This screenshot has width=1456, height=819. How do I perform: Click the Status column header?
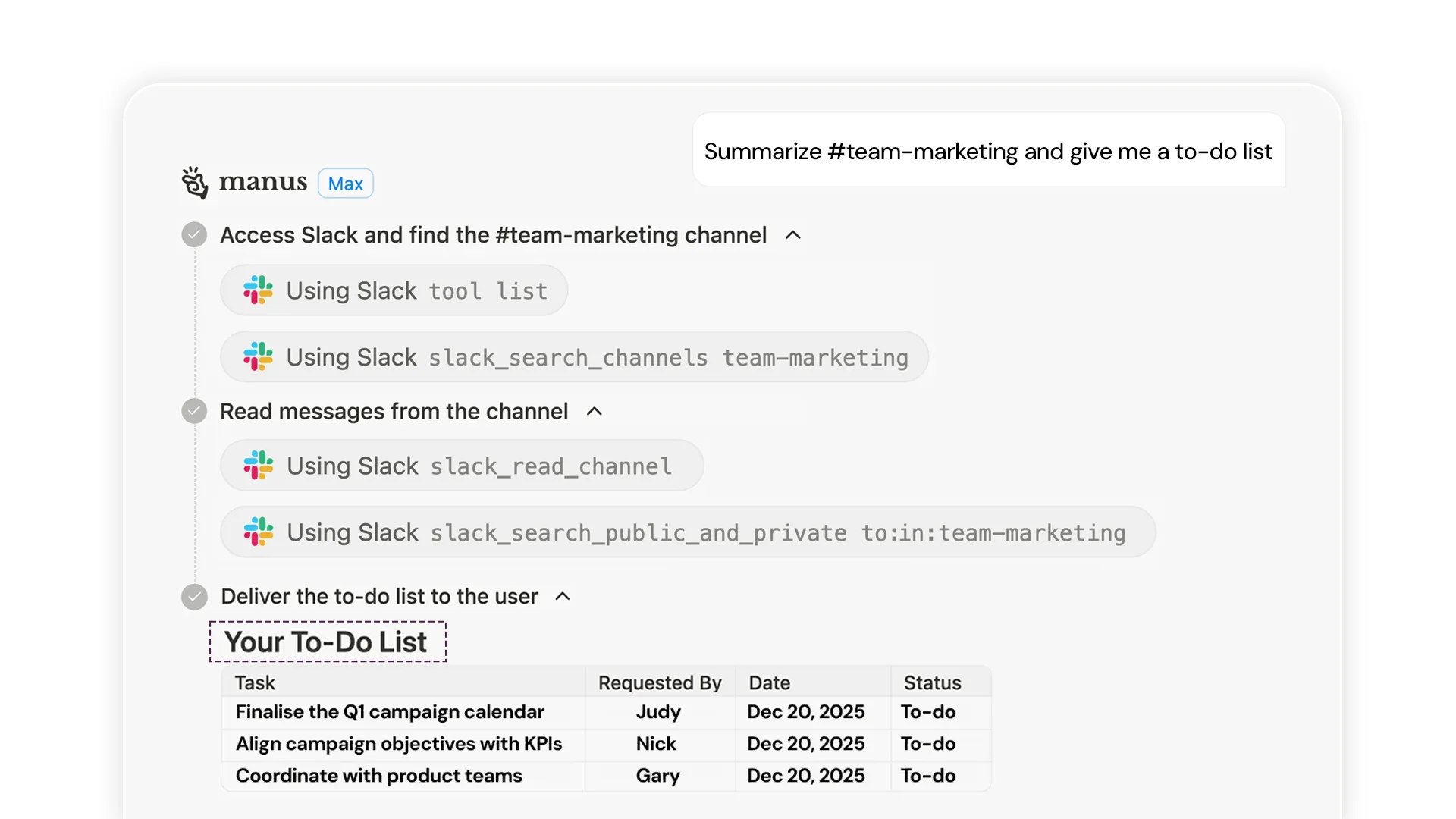click(932, 682)
